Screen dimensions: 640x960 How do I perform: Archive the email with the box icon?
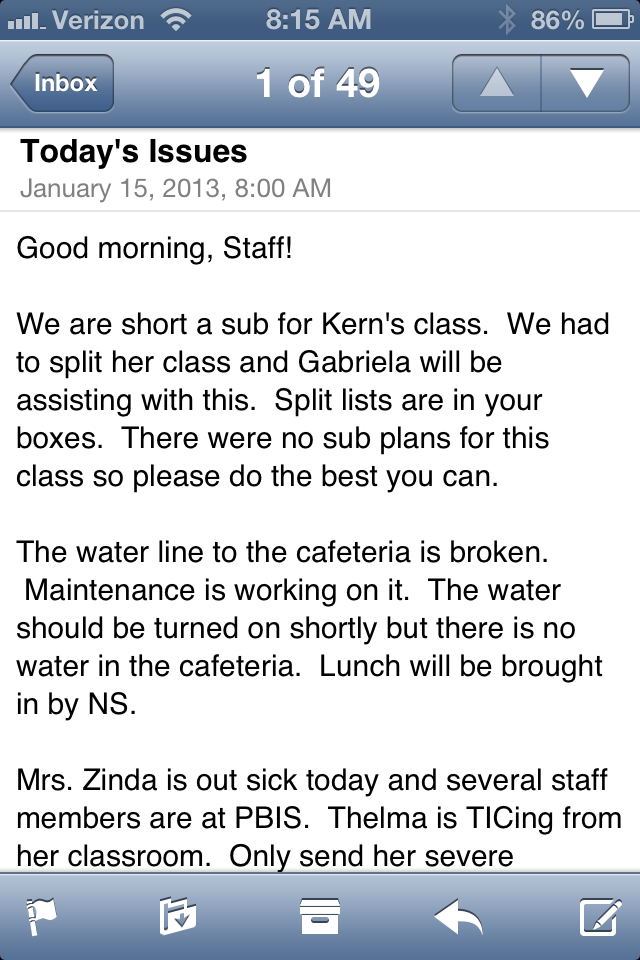(x=320, y=917)
